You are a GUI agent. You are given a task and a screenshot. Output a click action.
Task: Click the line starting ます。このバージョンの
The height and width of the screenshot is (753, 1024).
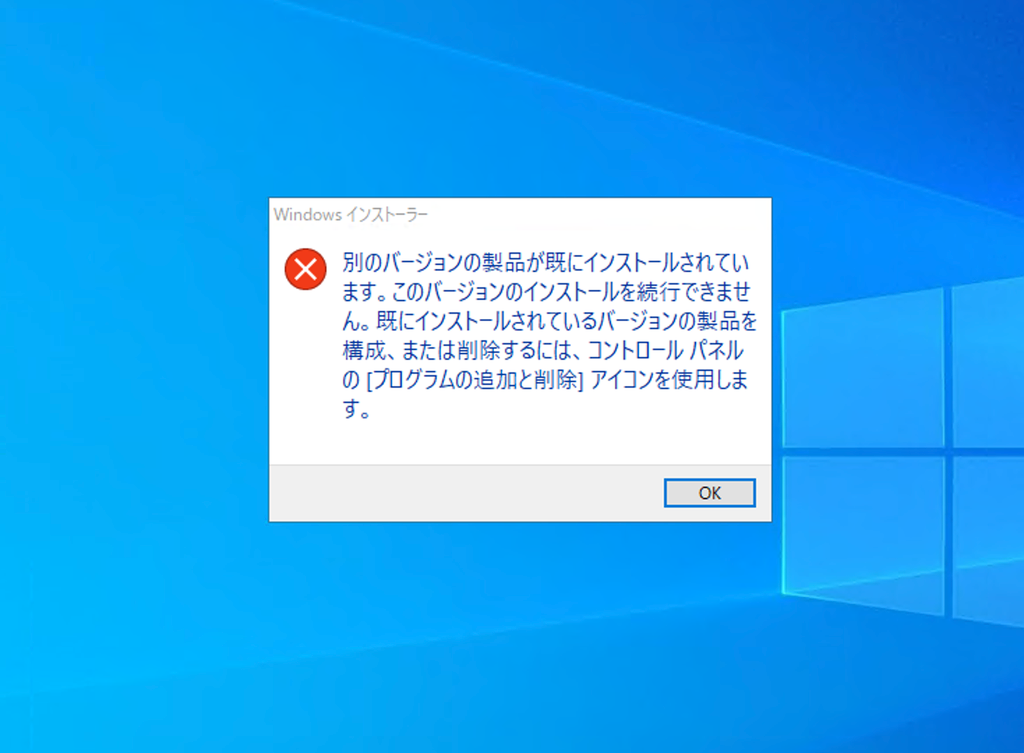[547, 292]
